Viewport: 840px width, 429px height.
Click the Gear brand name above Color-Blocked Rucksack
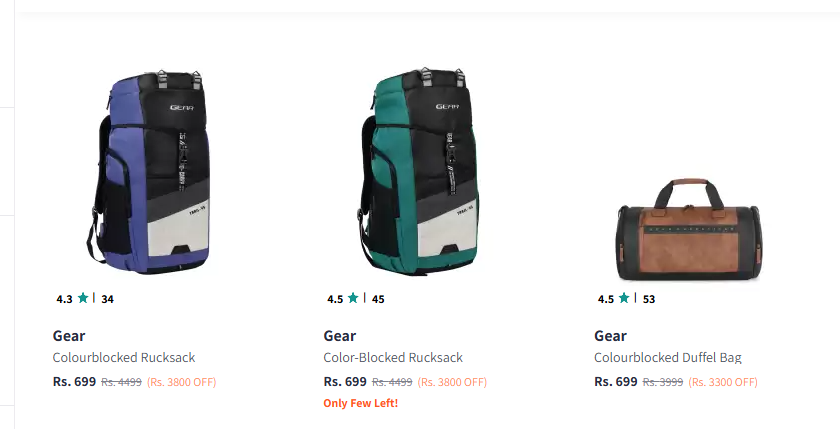tap(340, 336)
